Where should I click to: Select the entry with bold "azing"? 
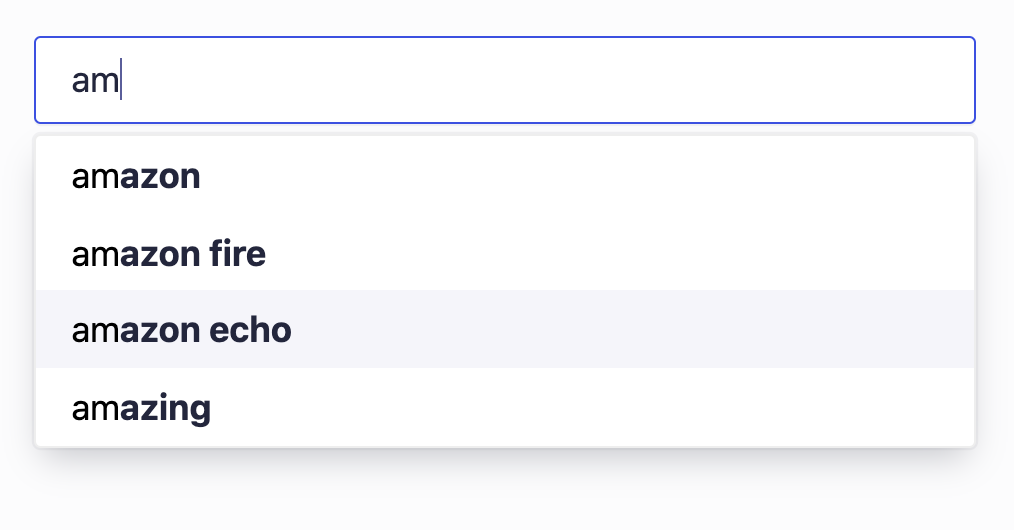[x=141, y=407]
